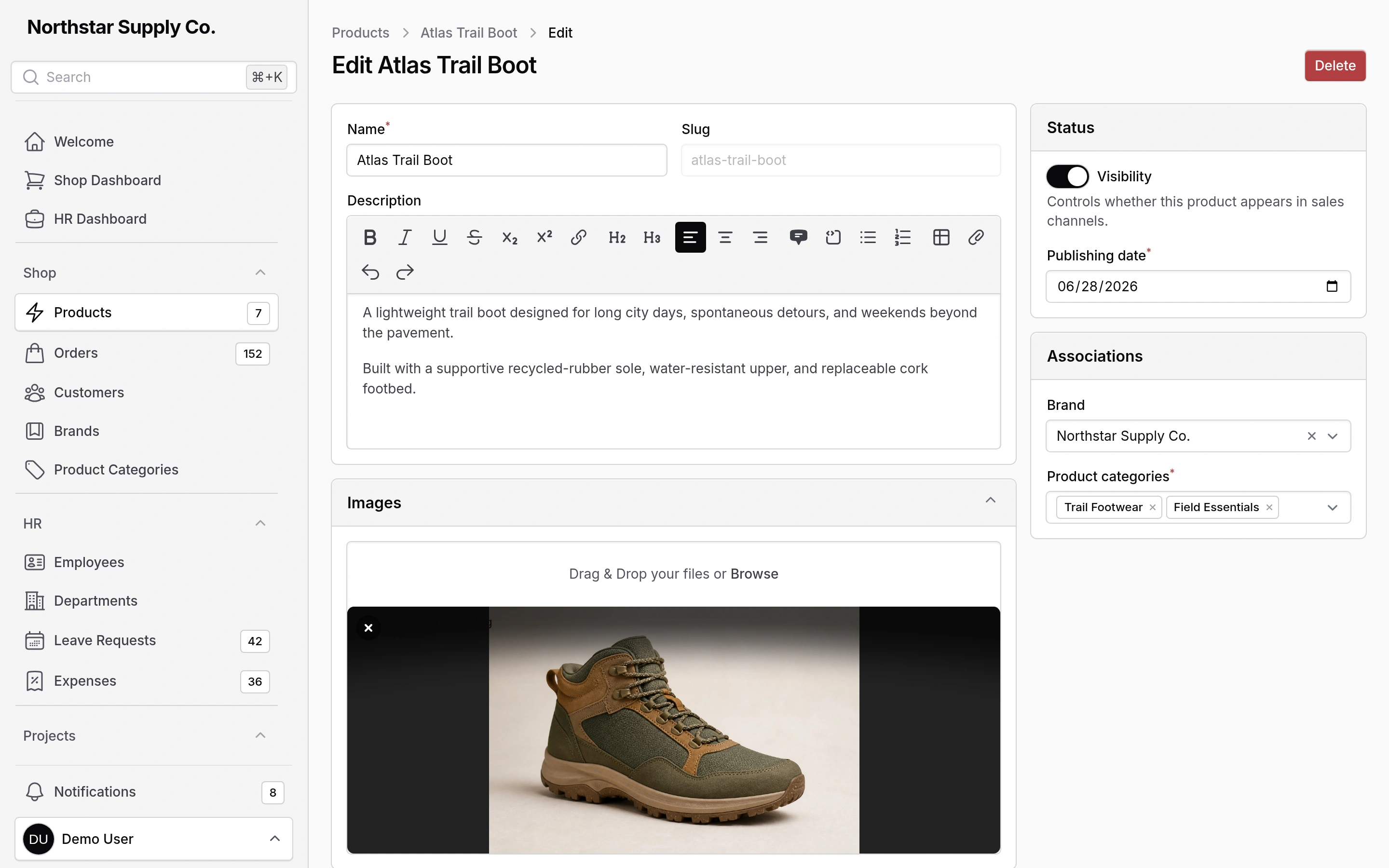Delete the Atlas Trail Boot product
The height and width of the screenshot is (868, 1389).
click(1335, 66)
